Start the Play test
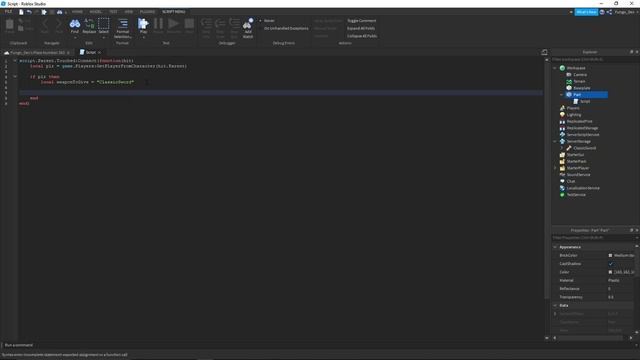The width and height of the screenshot is (640, 360). coord(143,26)
